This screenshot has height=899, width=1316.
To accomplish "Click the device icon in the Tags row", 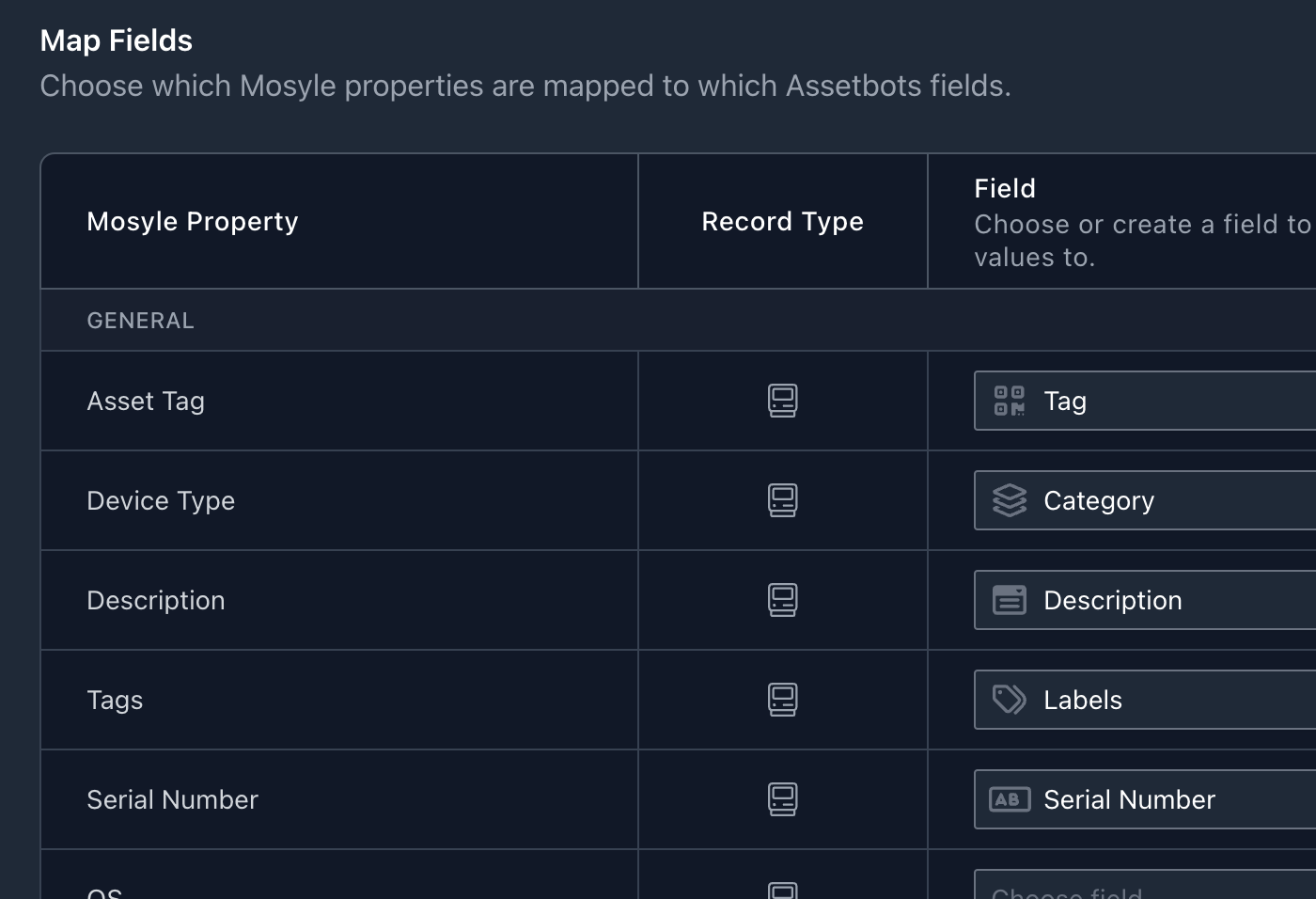I will (x=783, y=700).
